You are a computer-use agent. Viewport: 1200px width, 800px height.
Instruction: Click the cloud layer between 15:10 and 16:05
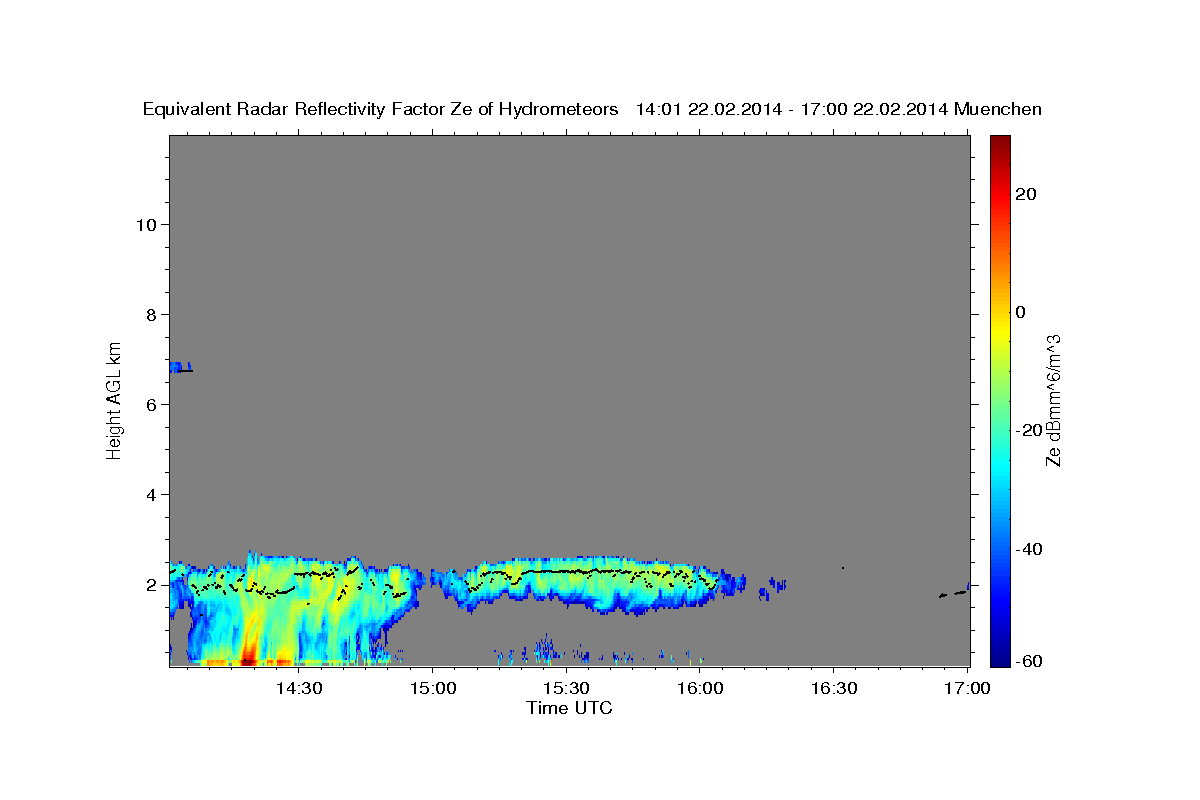pyautogui.click(x=588, y=583)
